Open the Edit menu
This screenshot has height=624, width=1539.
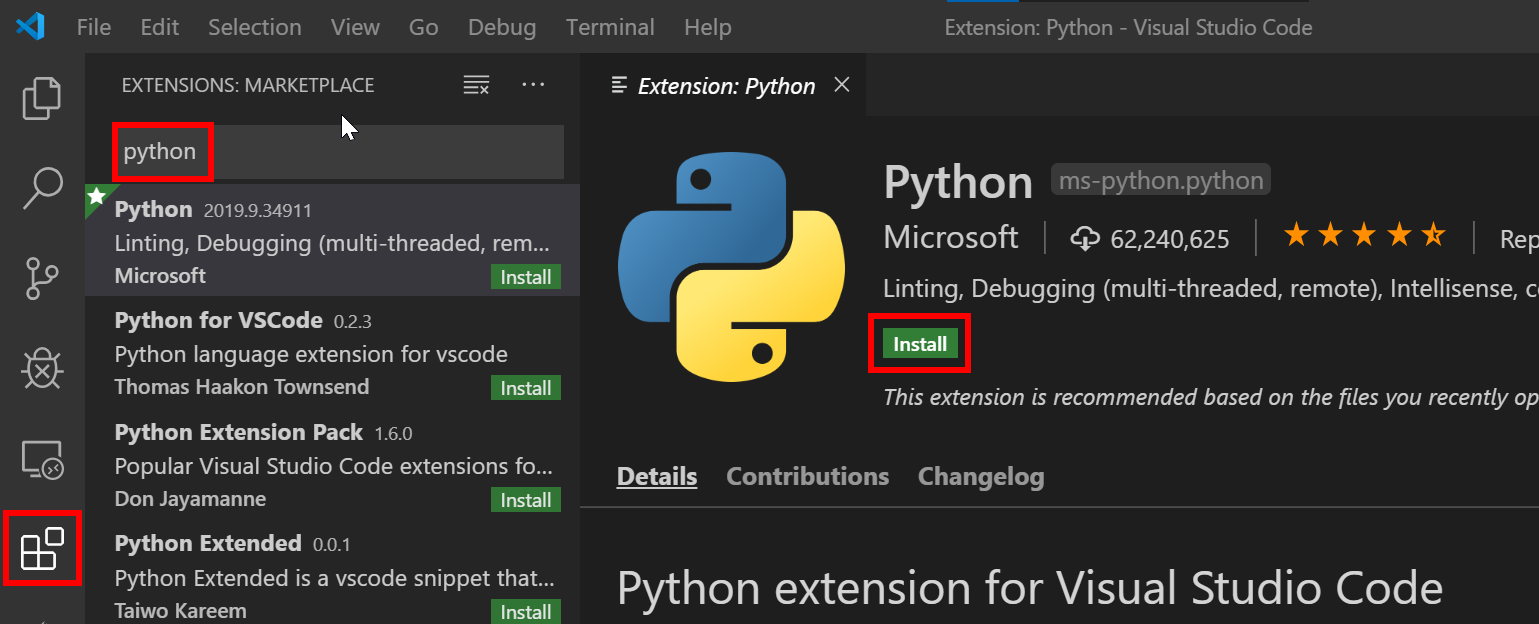[x=159, y=27]
